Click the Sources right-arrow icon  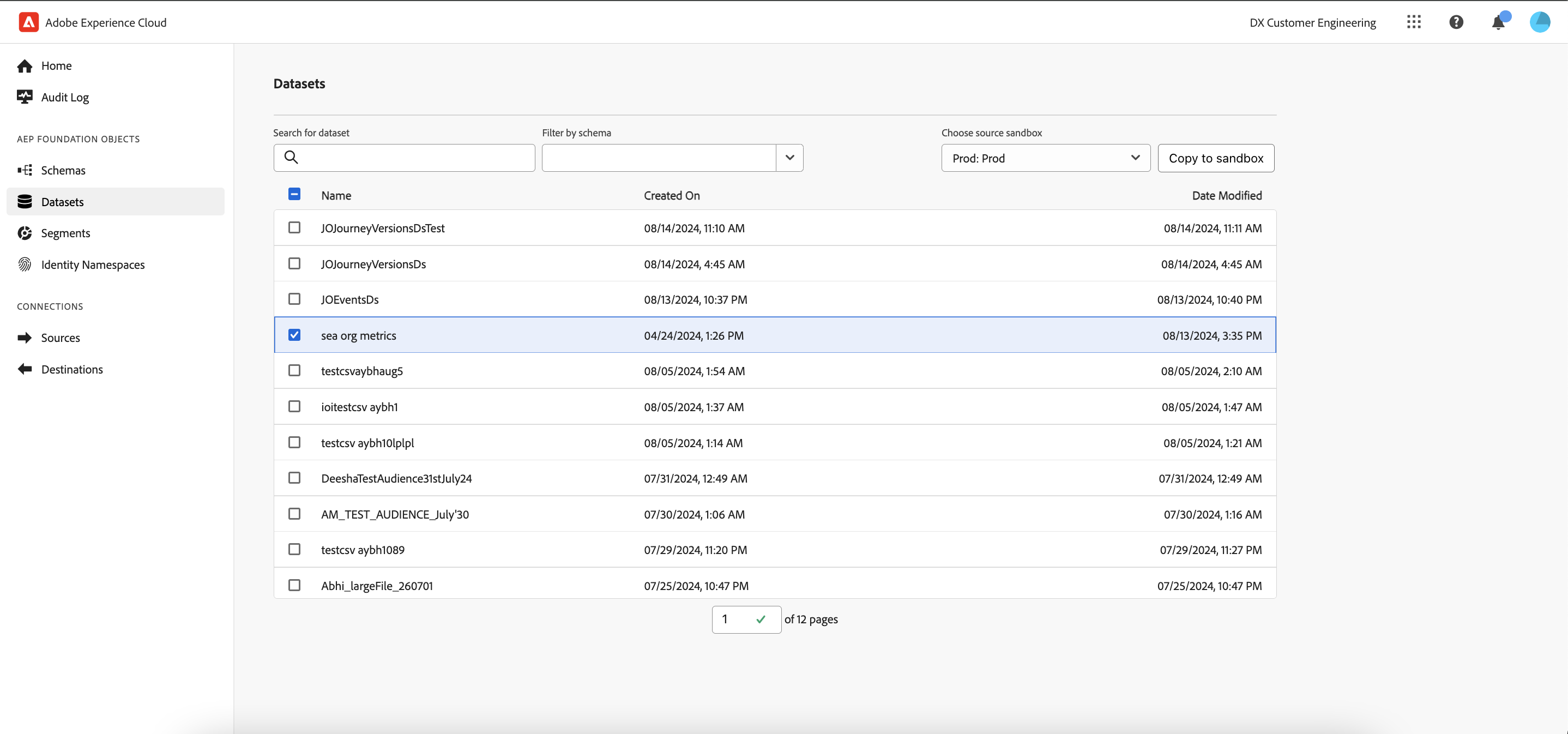tap(25, 337)
